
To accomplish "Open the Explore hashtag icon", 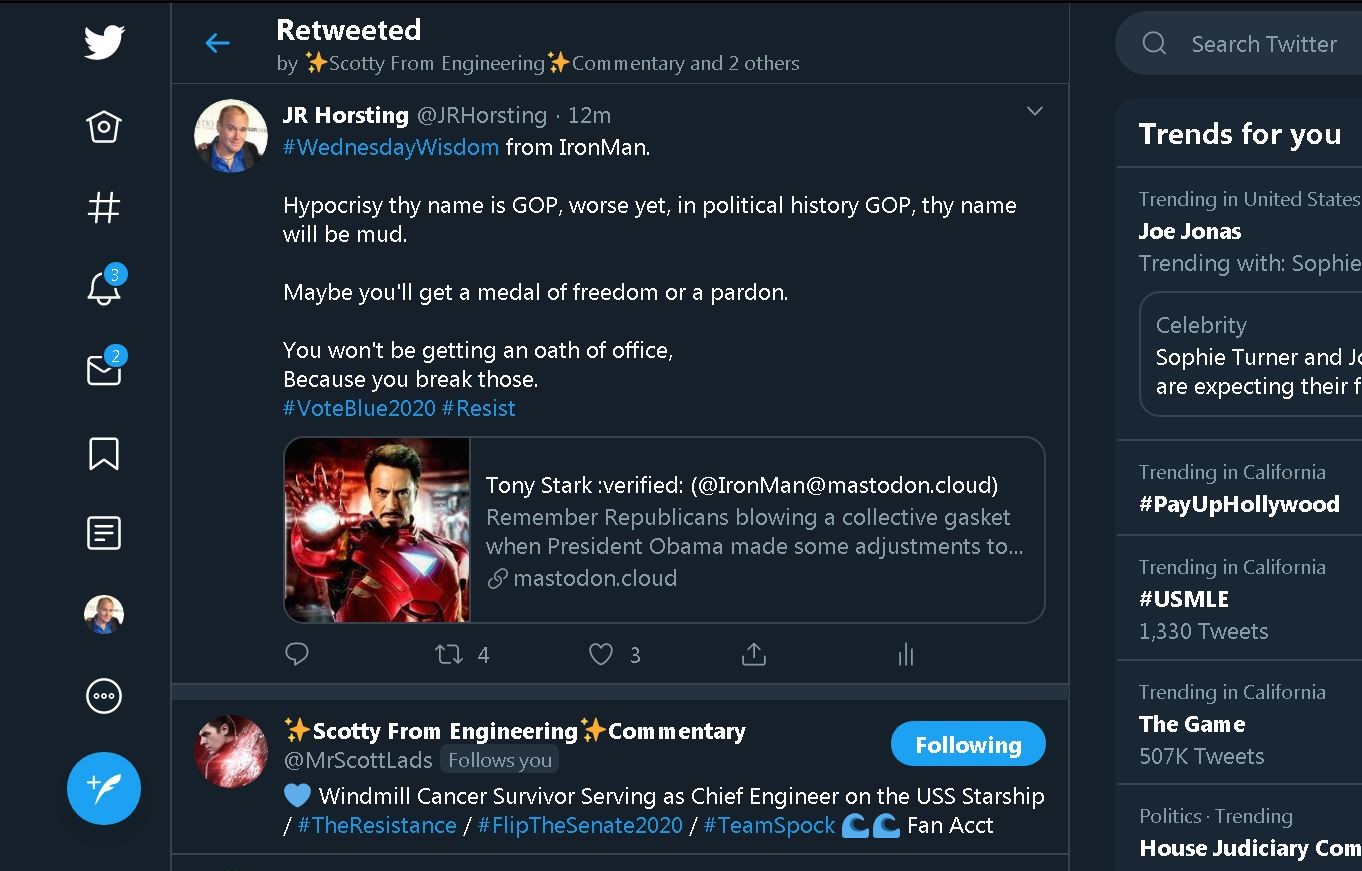I will tap(104, 207).
